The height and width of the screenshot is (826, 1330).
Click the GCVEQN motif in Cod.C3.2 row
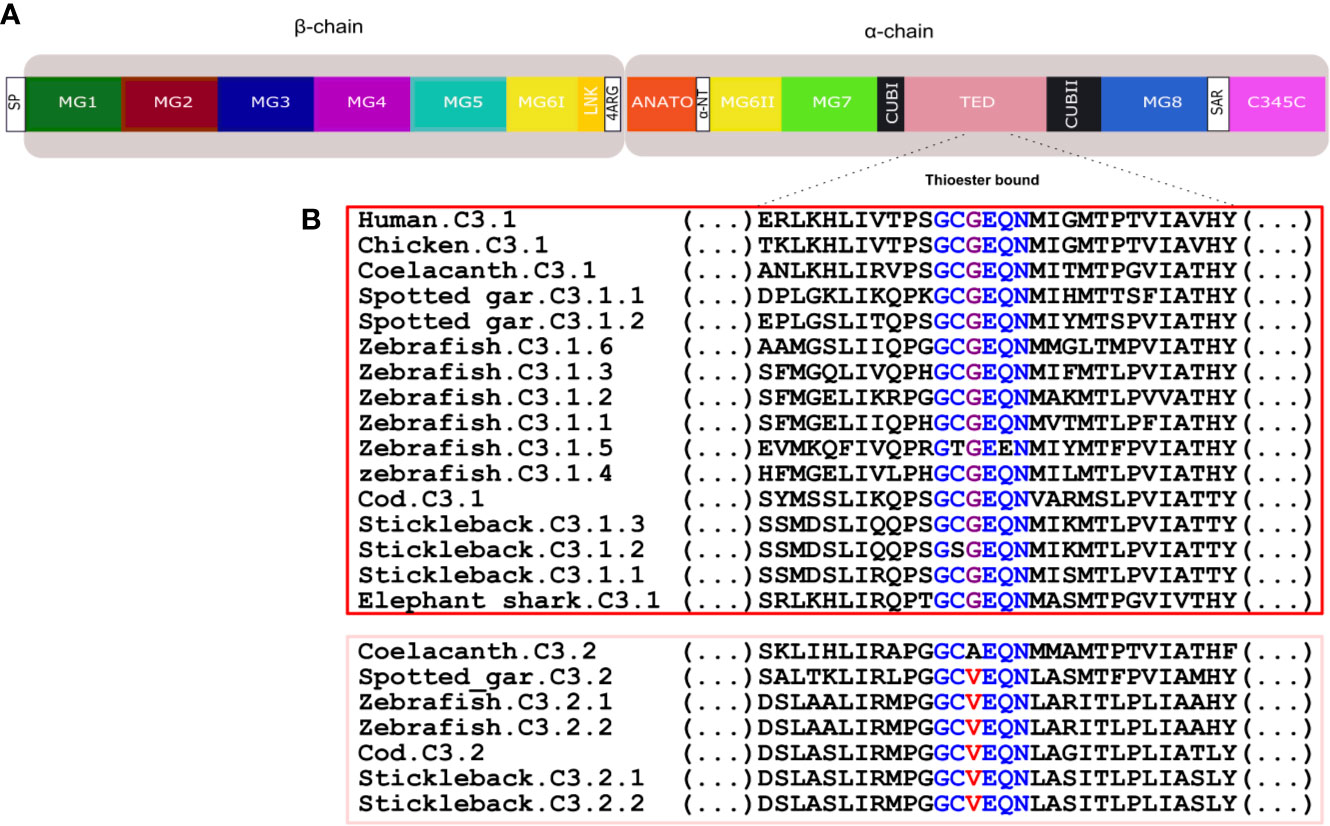pos(981,752)
